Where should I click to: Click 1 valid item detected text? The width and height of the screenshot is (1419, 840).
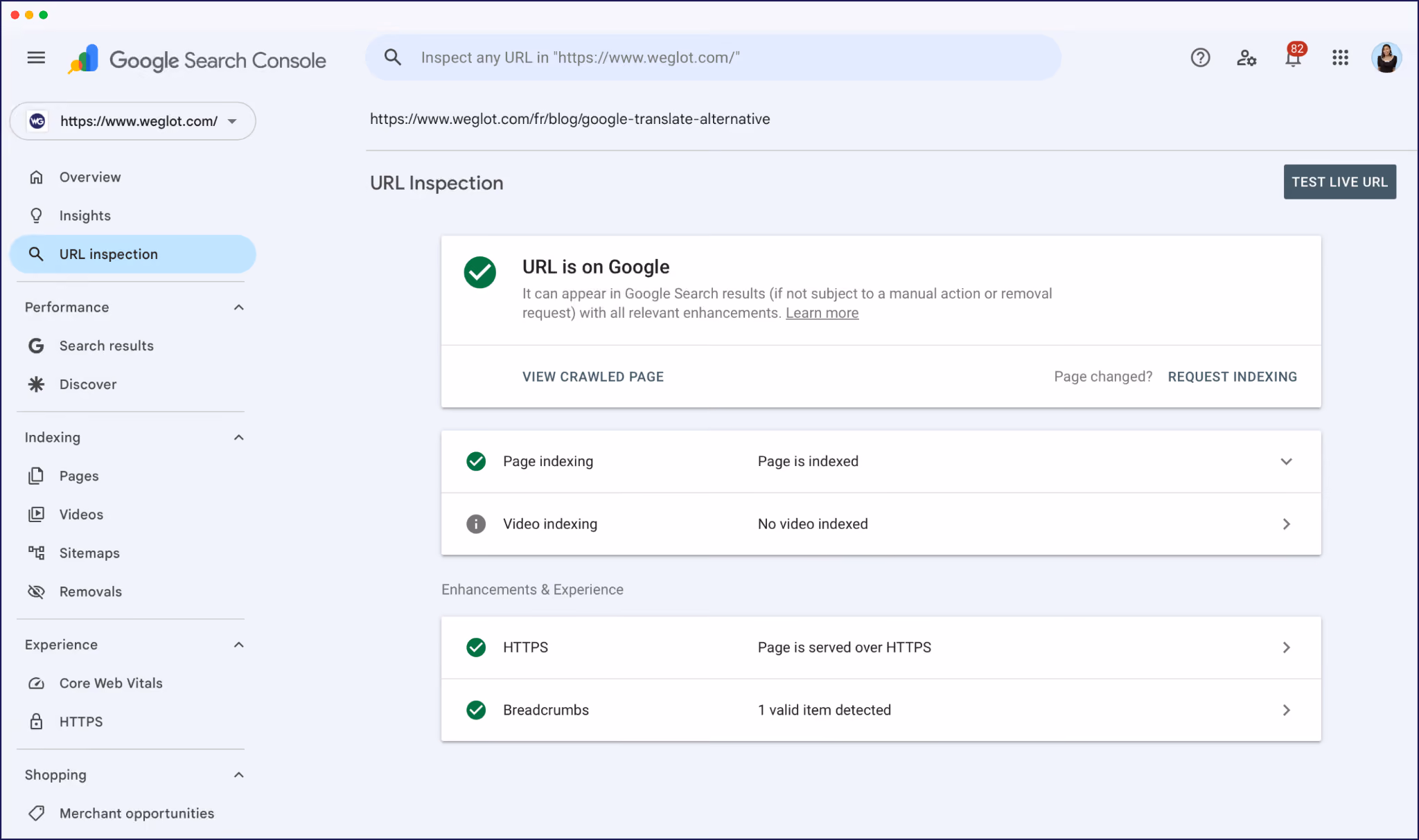[x=825, y=710]
